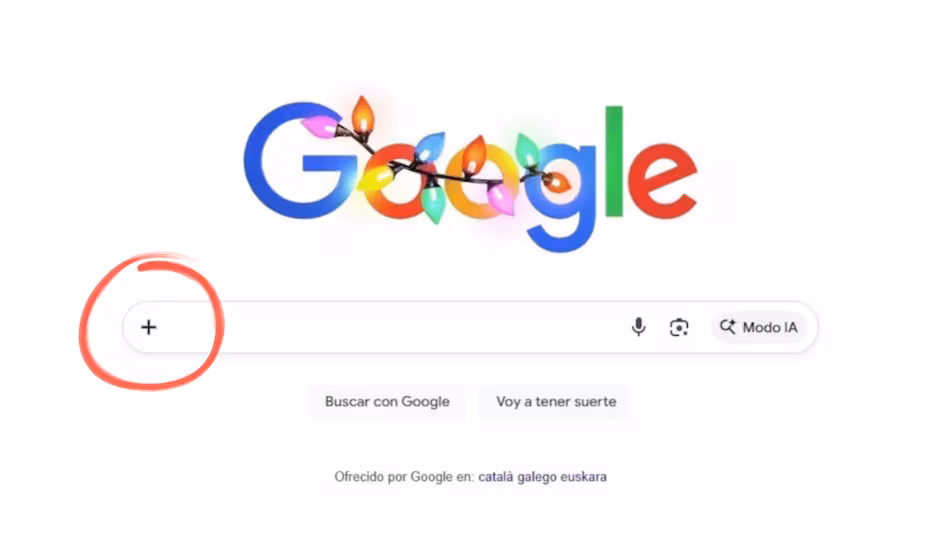Image resolution: width=950 pixels, height=534 pixels.
Task: Click the Ofrecido por Google en text
Action: pos(404,477)
